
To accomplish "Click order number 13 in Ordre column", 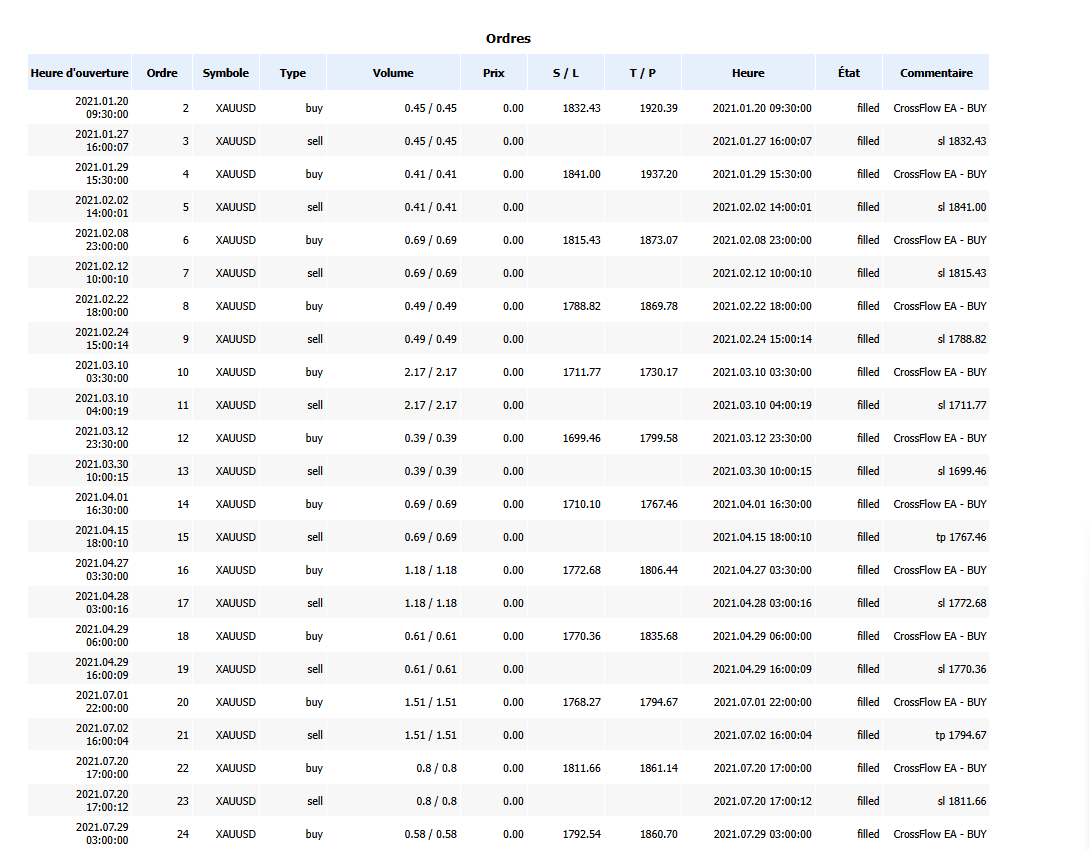I will pos(183,471).
